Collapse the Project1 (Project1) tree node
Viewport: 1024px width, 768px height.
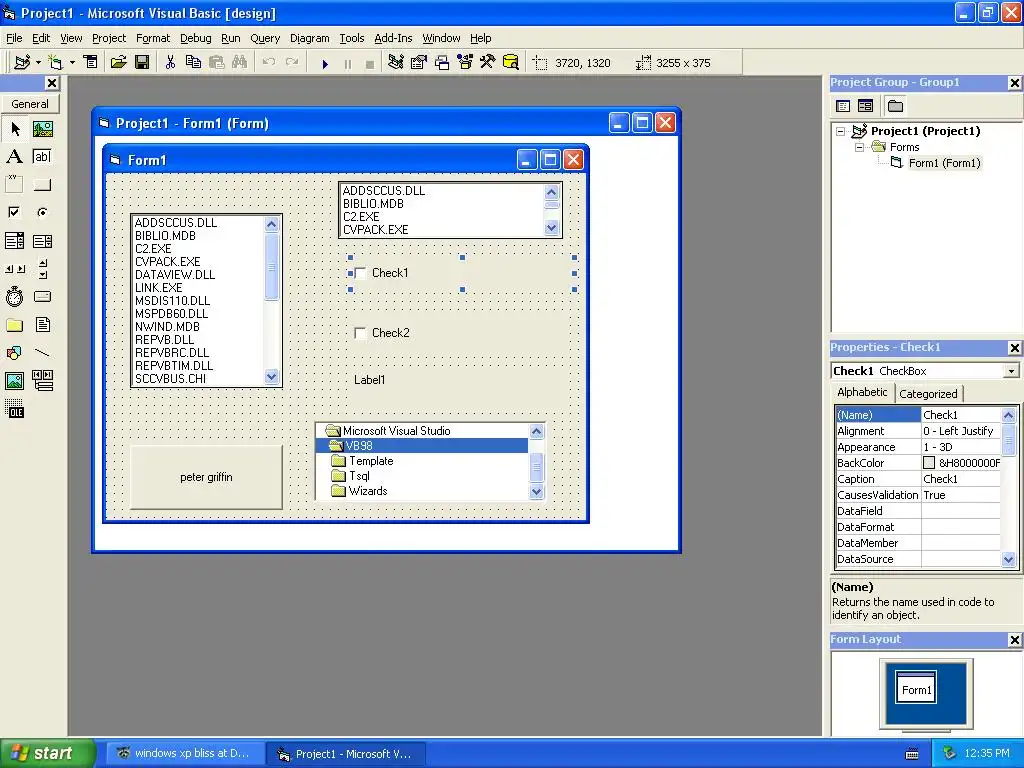click(x=841, y=131)
